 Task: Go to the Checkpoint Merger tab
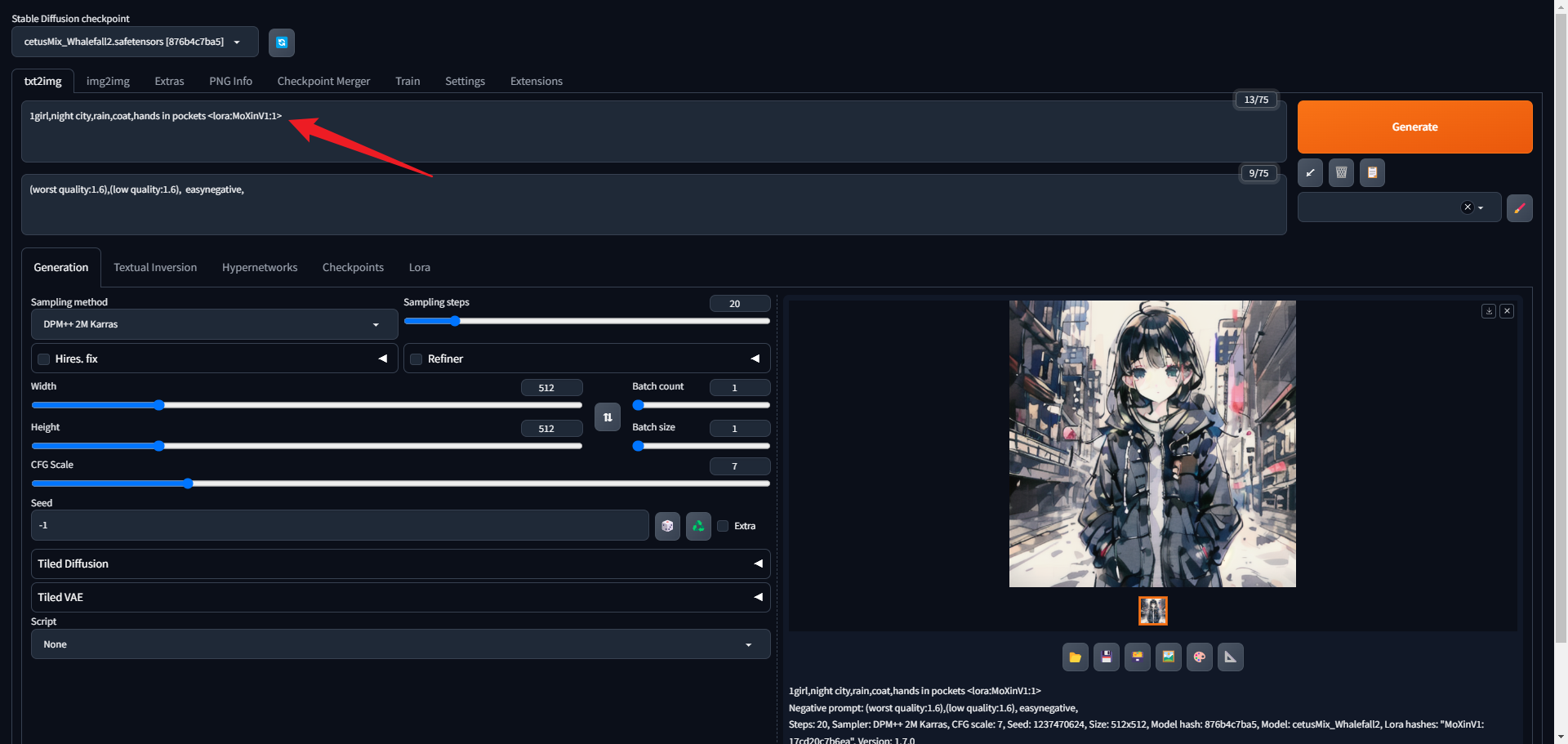[323, 81]
